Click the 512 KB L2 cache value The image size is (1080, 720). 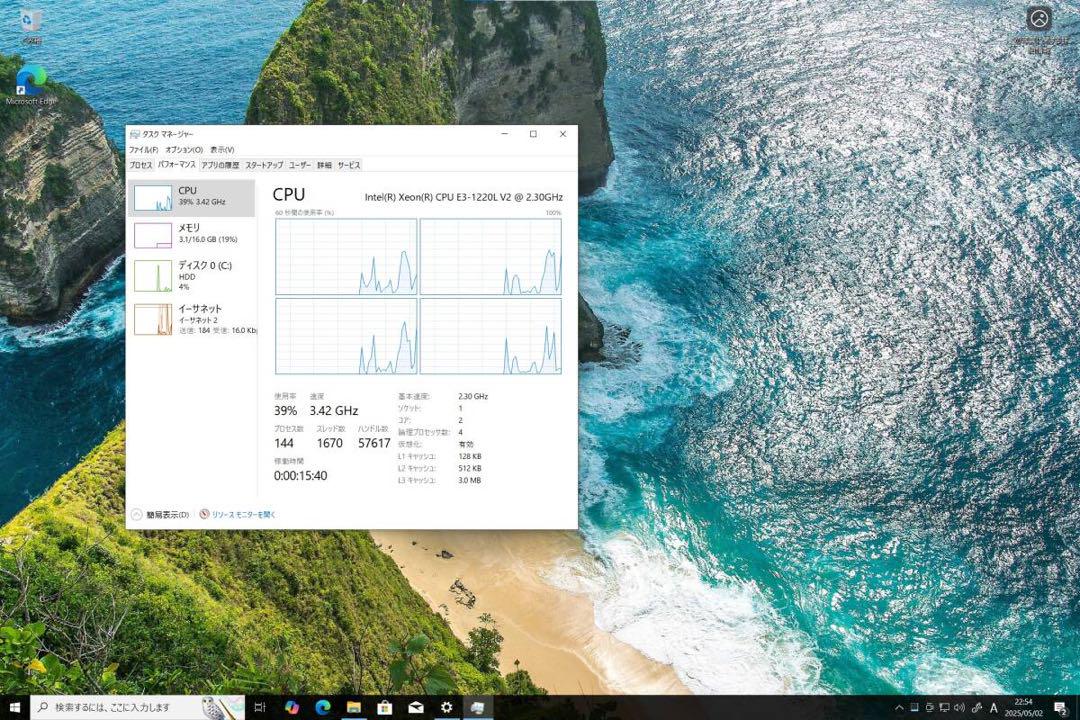(470, 469)
